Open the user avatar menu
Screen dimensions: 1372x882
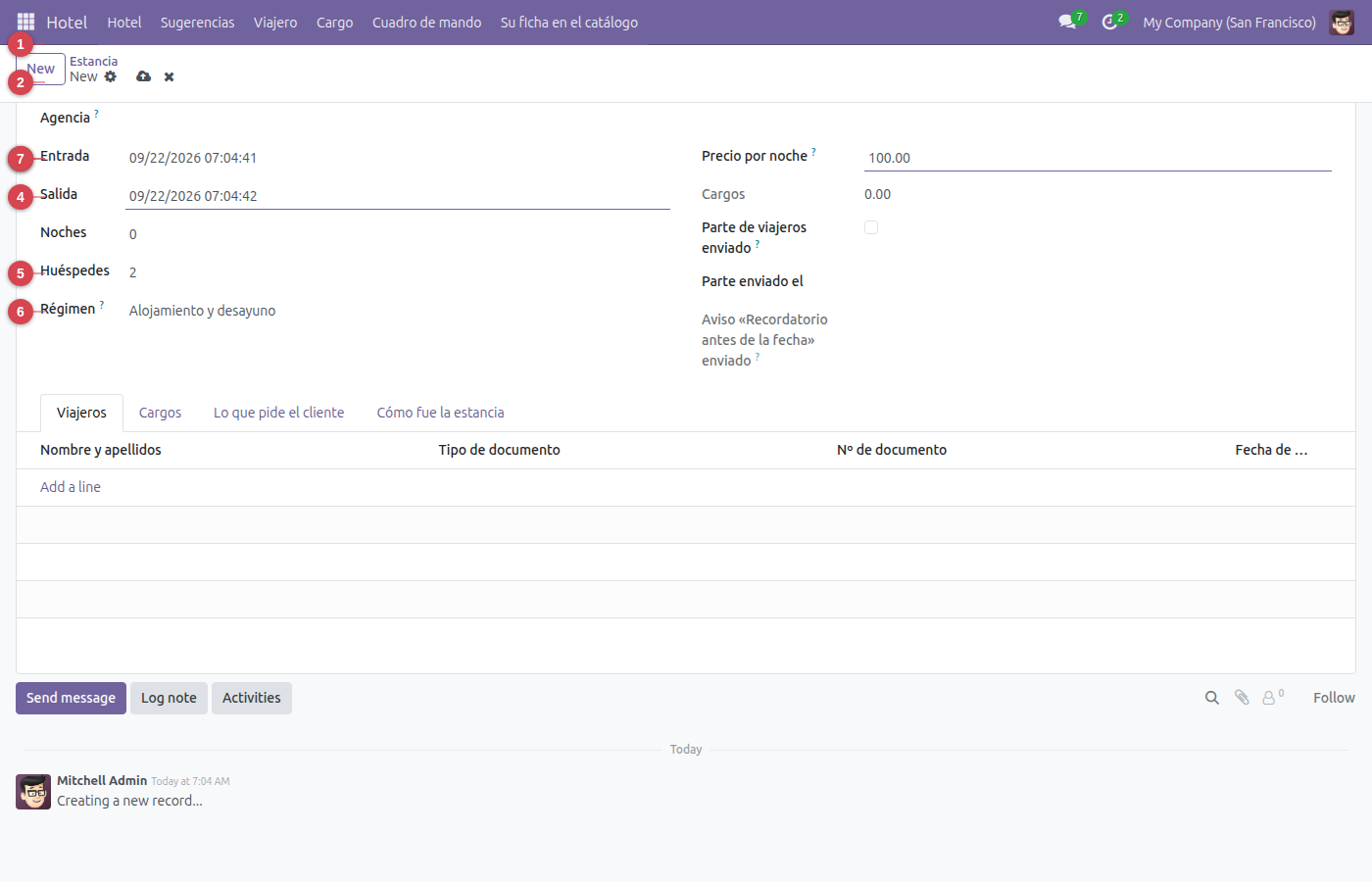click(x=1342, y=22)
